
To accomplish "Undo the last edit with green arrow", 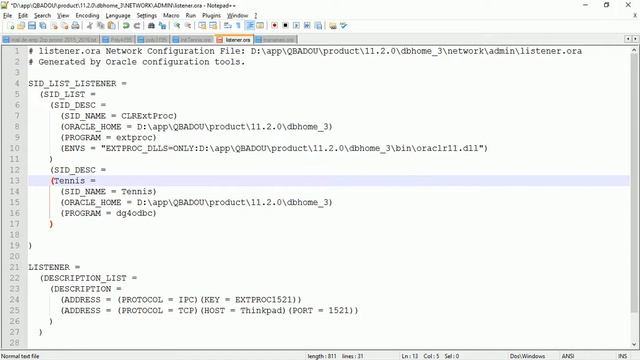I will click(x=126, y=26).
